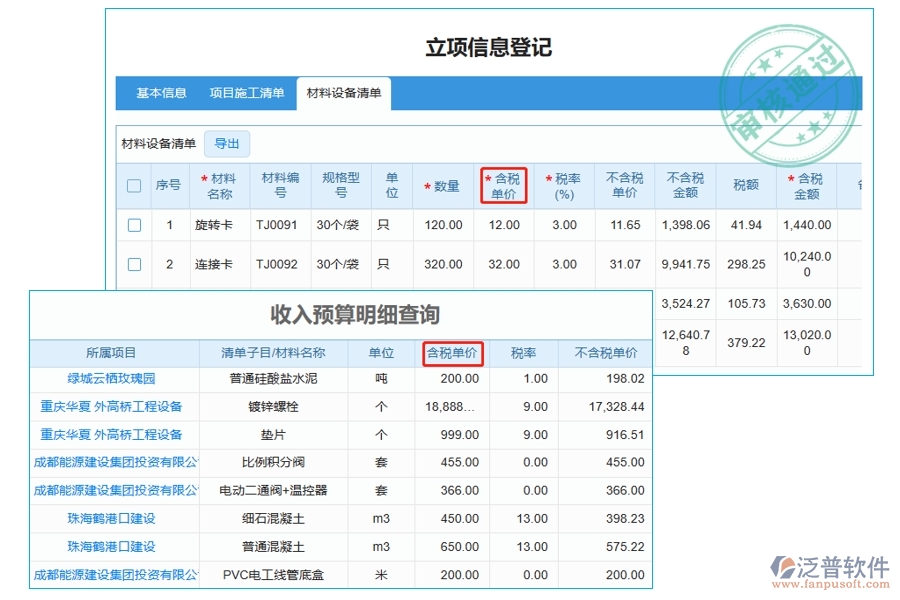Click the 导出 export button

pos(227,143)
